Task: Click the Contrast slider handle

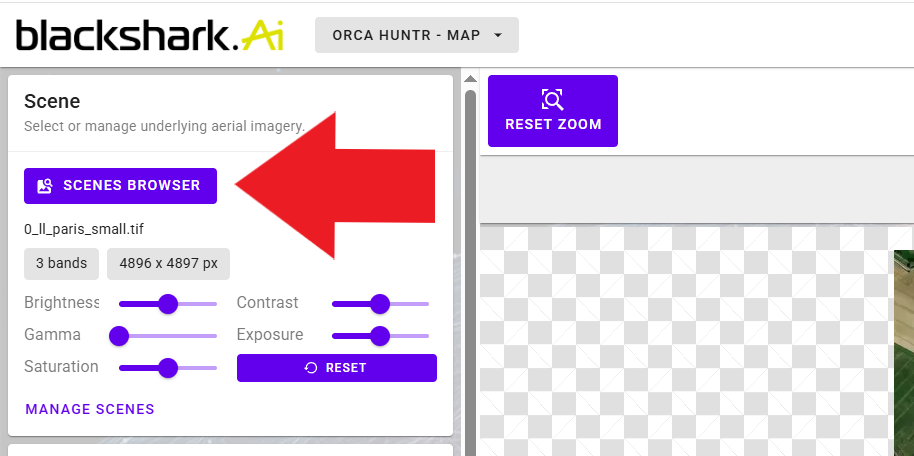Action: (379, 303)
